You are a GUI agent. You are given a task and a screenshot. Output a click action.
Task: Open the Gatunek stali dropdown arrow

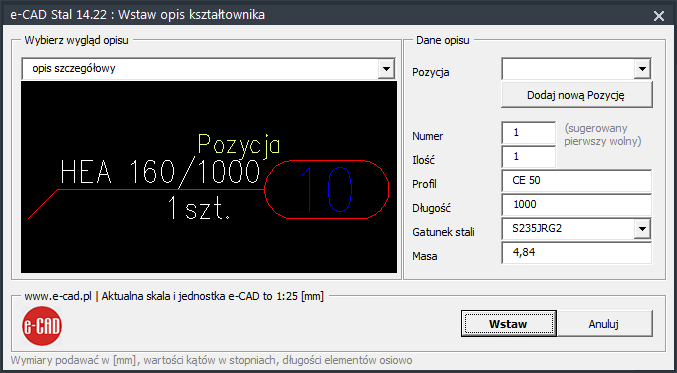pyautogui.click(x=642, y=229)
